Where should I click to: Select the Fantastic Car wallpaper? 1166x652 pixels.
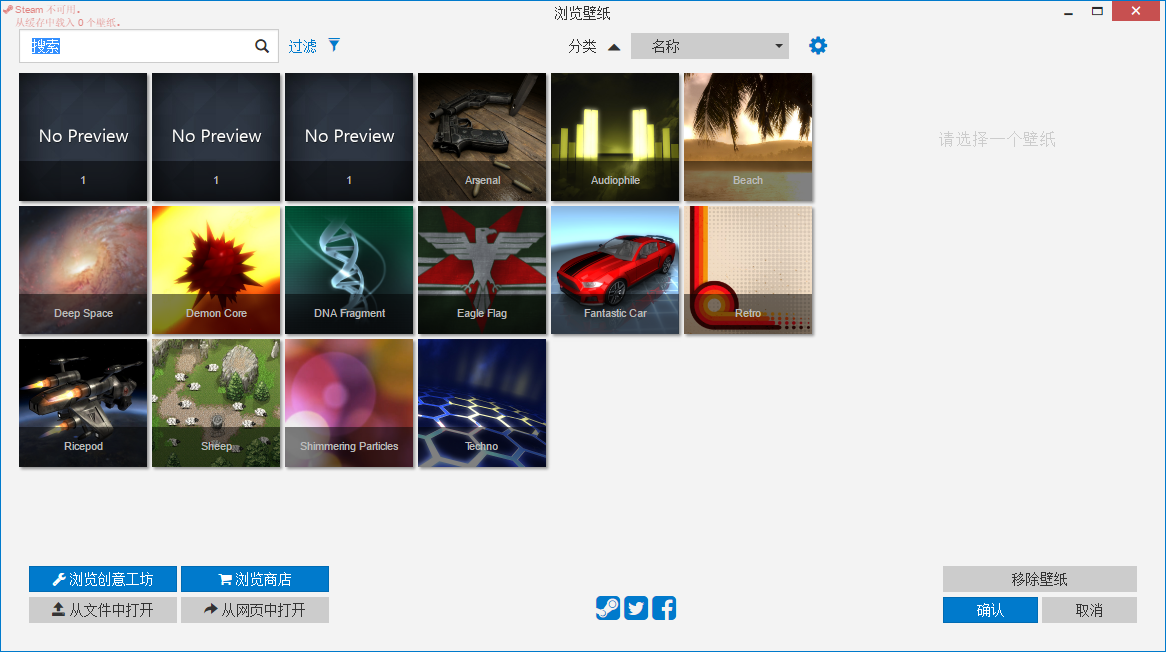click(615, 269)
